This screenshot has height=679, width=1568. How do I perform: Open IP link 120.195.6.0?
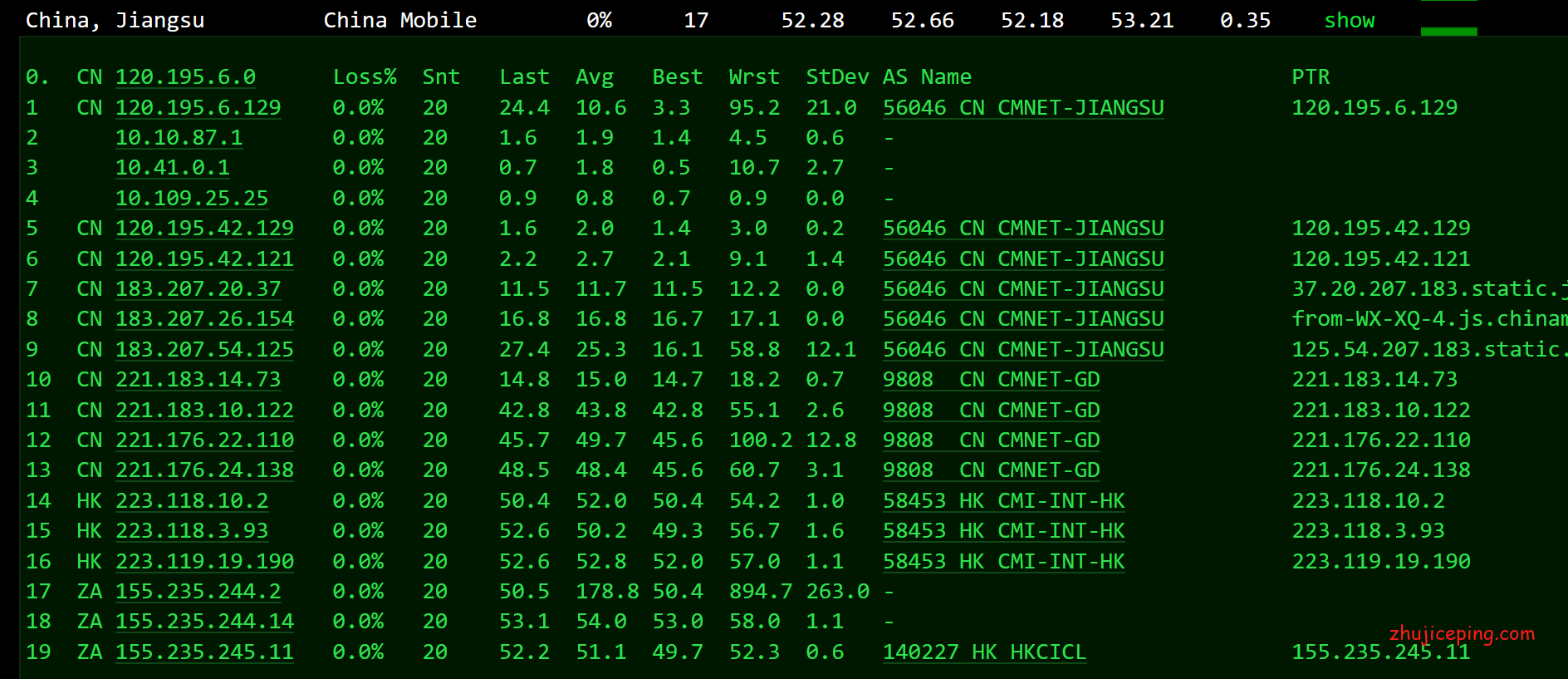[x=185, y=77]
